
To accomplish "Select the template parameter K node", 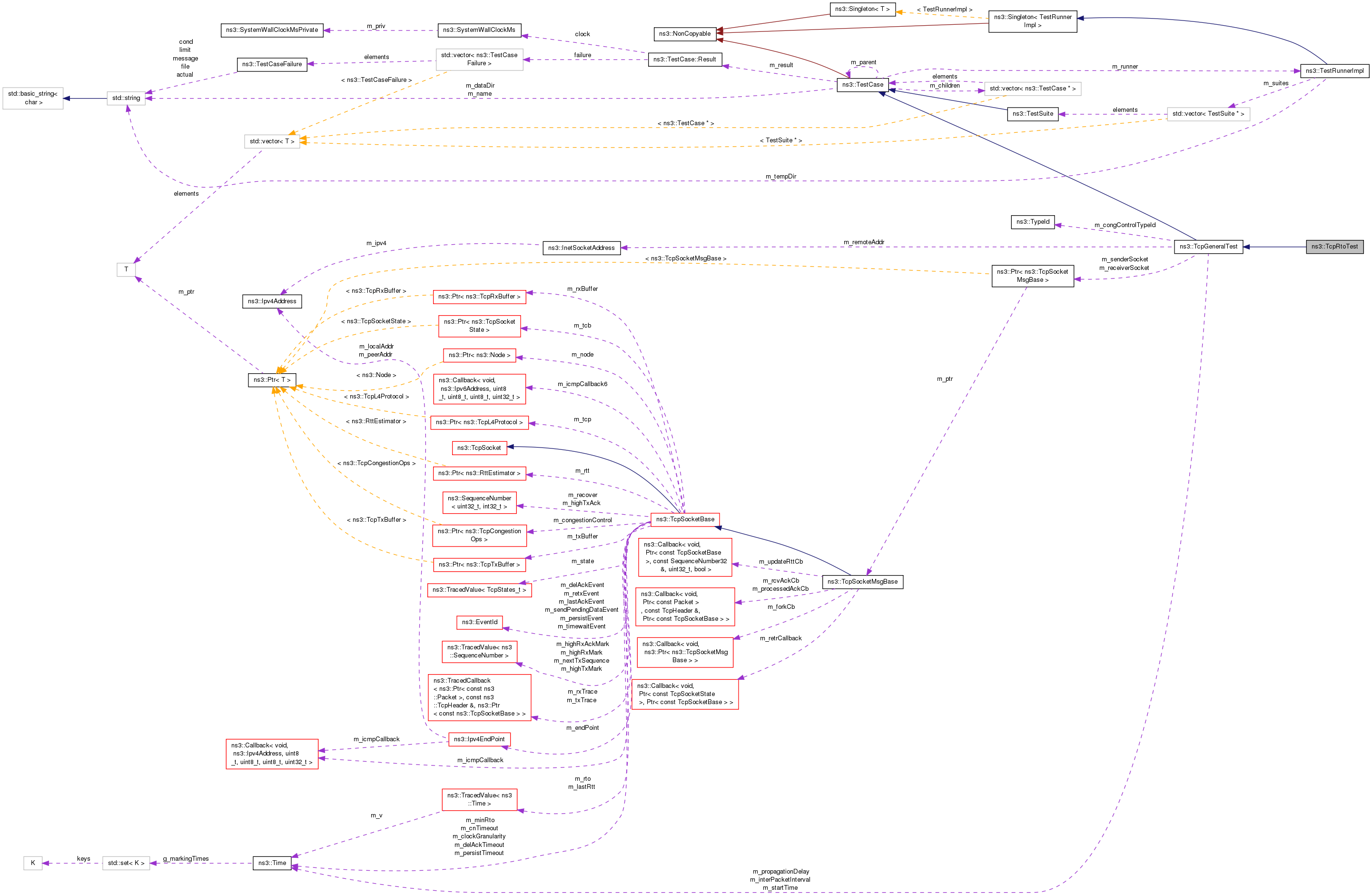I will [33, 863].
